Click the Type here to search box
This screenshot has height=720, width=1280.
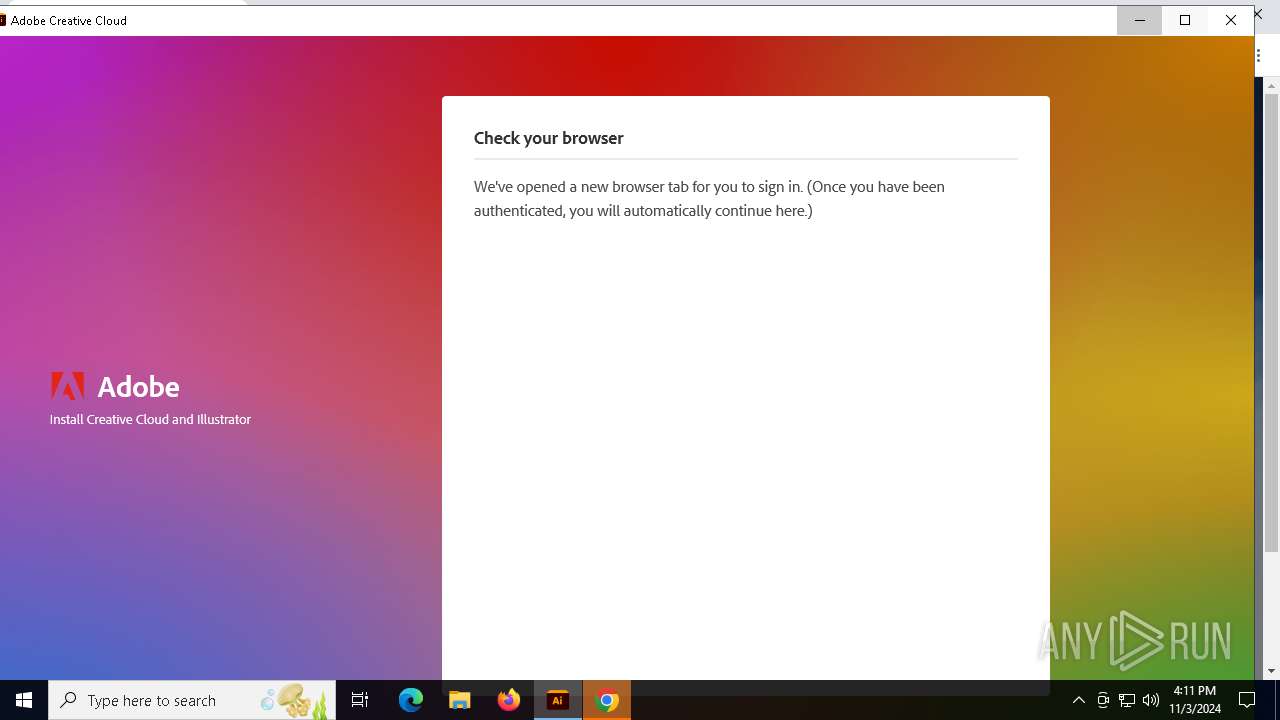tap(192, 700)
